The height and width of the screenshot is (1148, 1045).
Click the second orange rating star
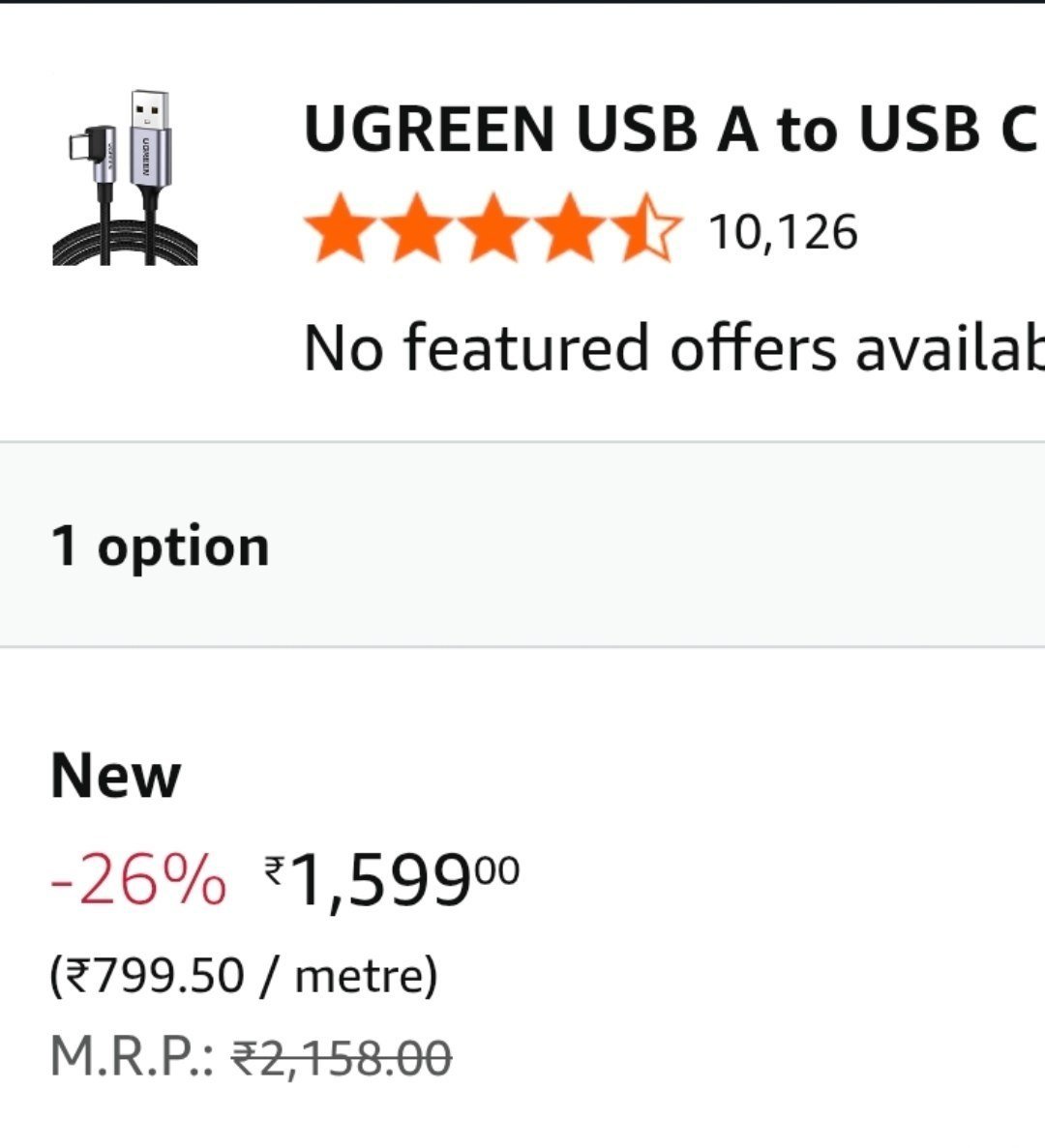click(x=415, y=230)
